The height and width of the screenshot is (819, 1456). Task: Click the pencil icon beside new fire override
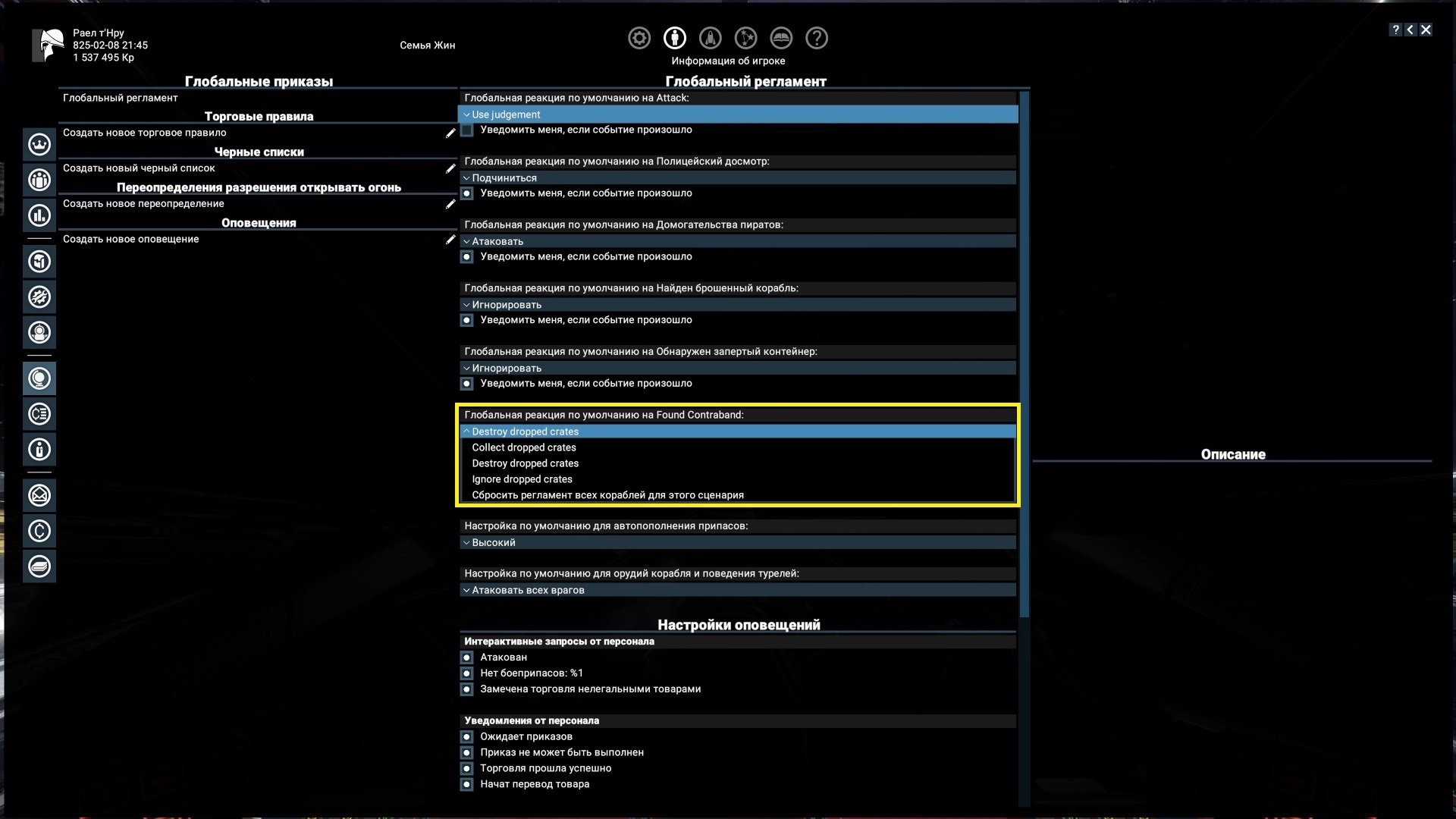450,204
